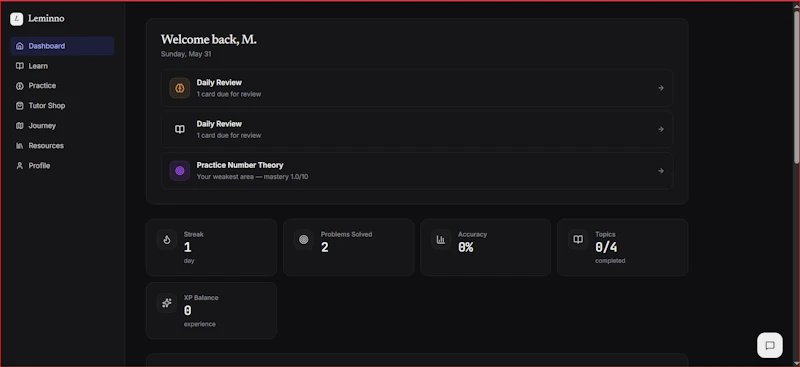800x367 pixels.
Task: Open the chat bubble button
Action: [x=770, y=346]
